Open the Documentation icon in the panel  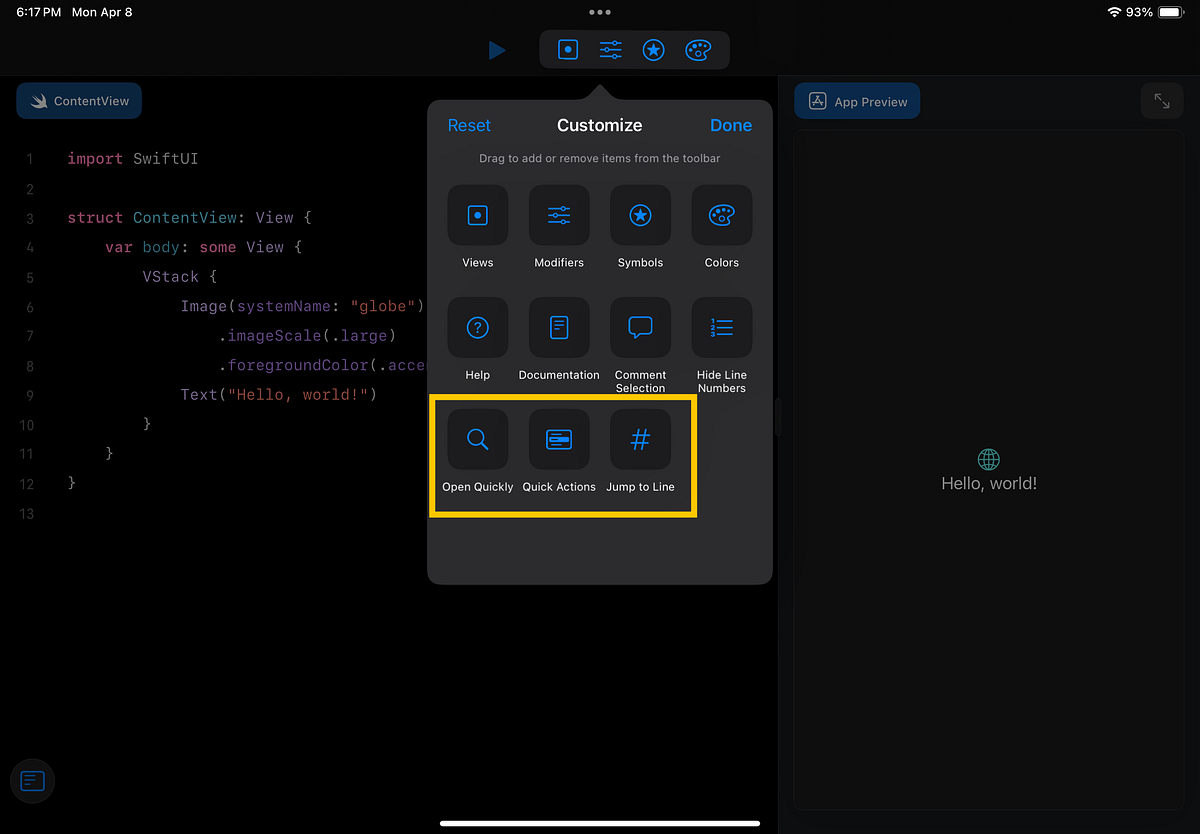pos(559,327)
